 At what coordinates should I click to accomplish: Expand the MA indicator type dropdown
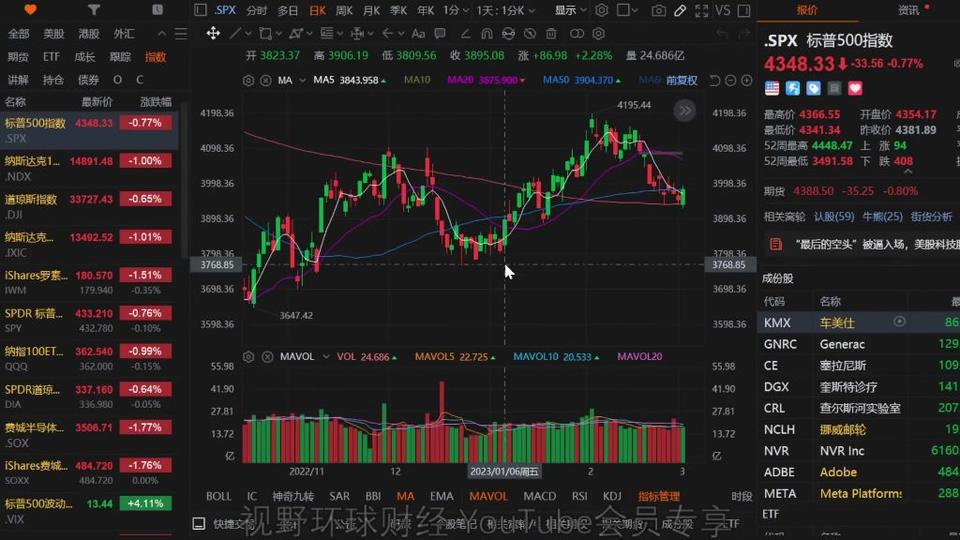pos(302,80)
